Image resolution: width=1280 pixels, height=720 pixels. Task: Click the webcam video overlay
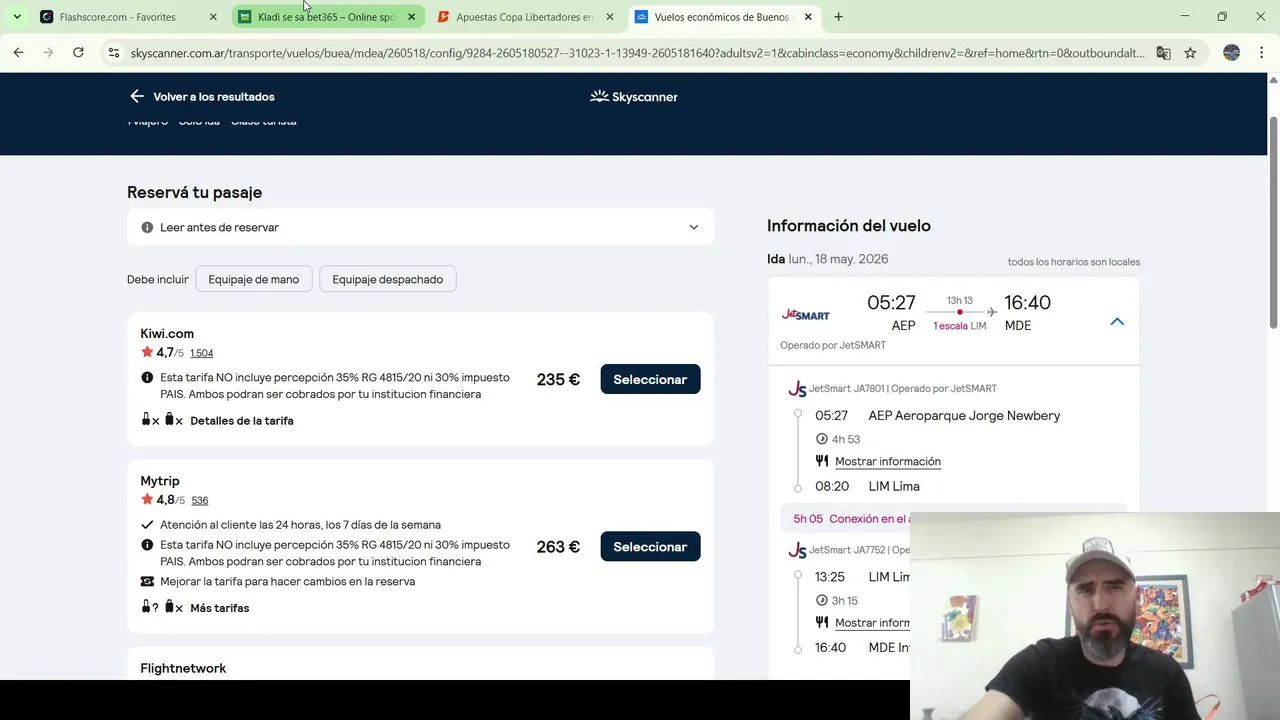tap(1095, 616)
